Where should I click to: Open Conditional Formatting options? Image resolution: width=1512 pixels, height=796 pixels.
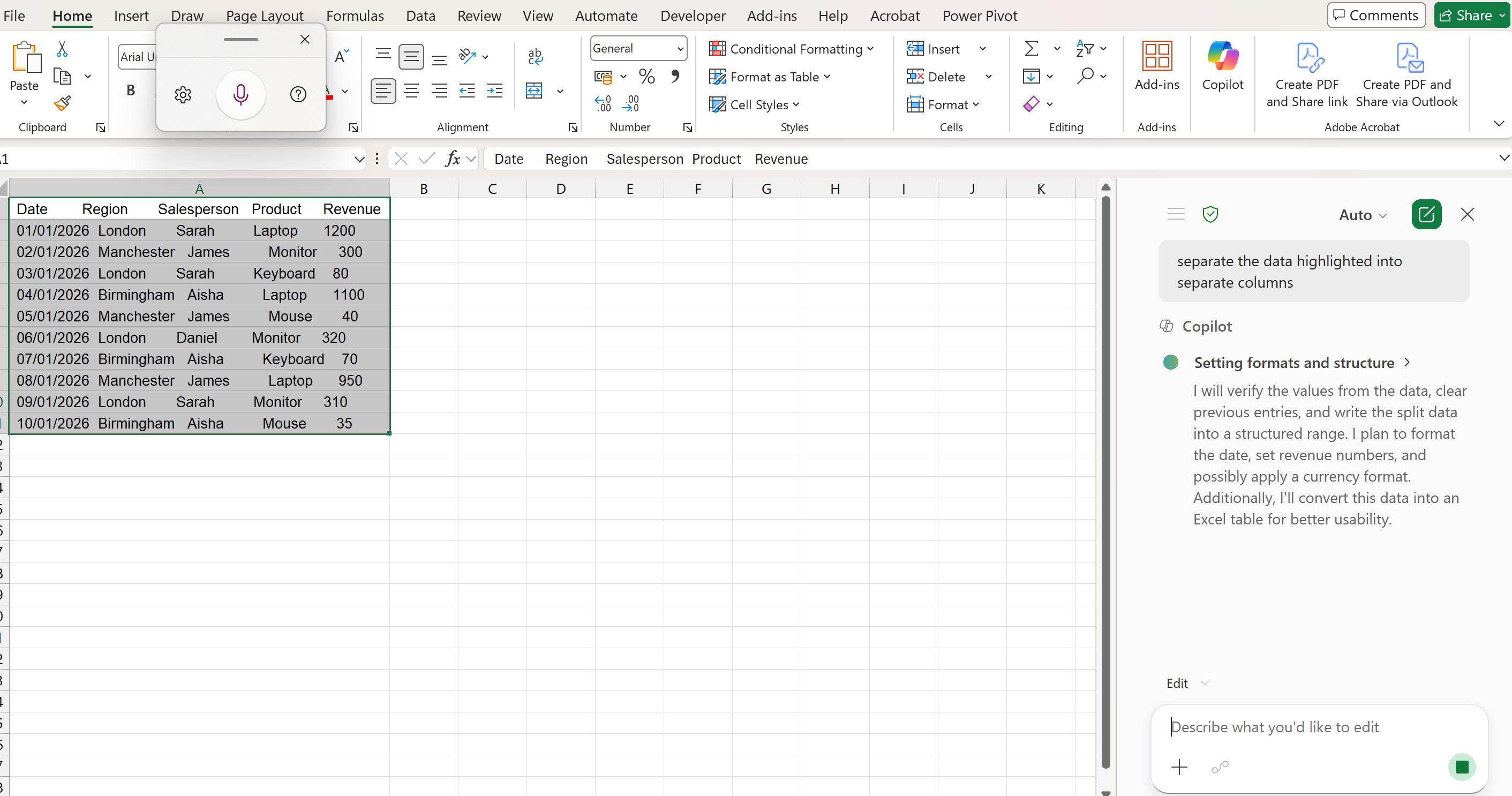(792, 49)
